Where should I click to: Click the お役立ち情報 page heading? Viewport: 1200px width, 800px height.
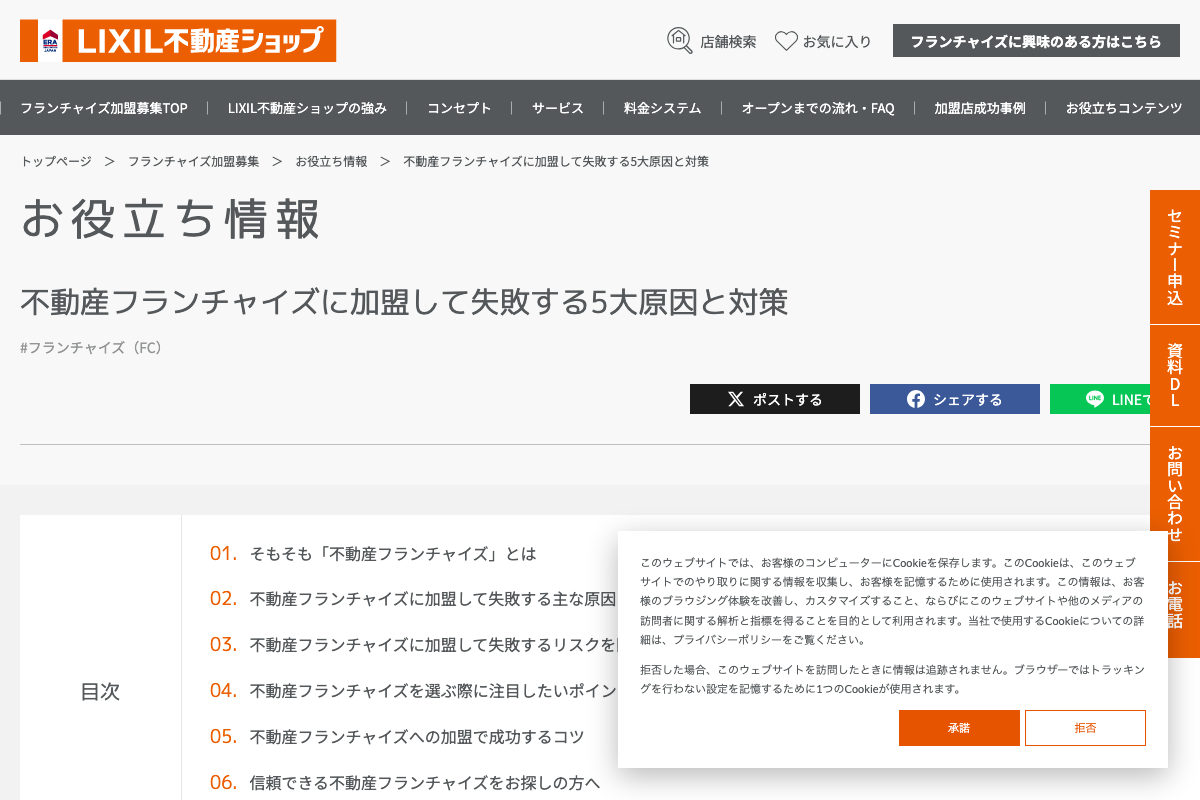tap(170, 218)
